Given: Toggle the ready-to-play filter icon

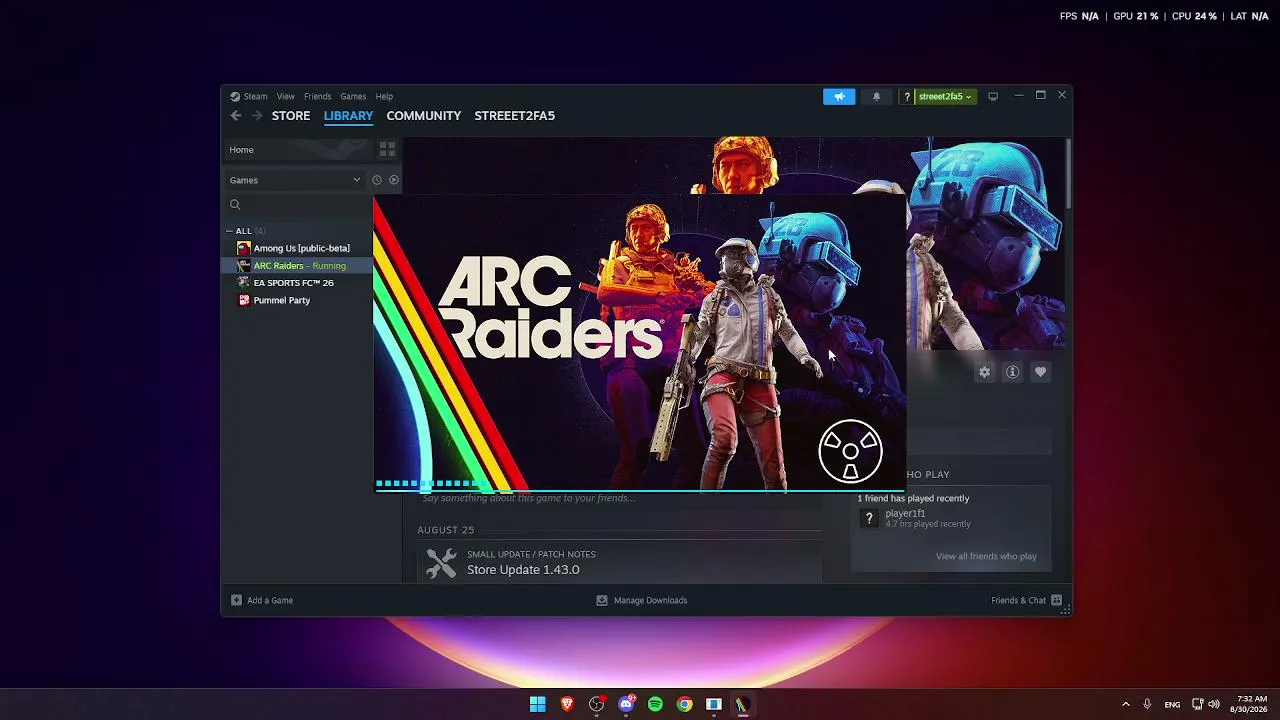Looking at the screenshot, I should pos(394,180).
